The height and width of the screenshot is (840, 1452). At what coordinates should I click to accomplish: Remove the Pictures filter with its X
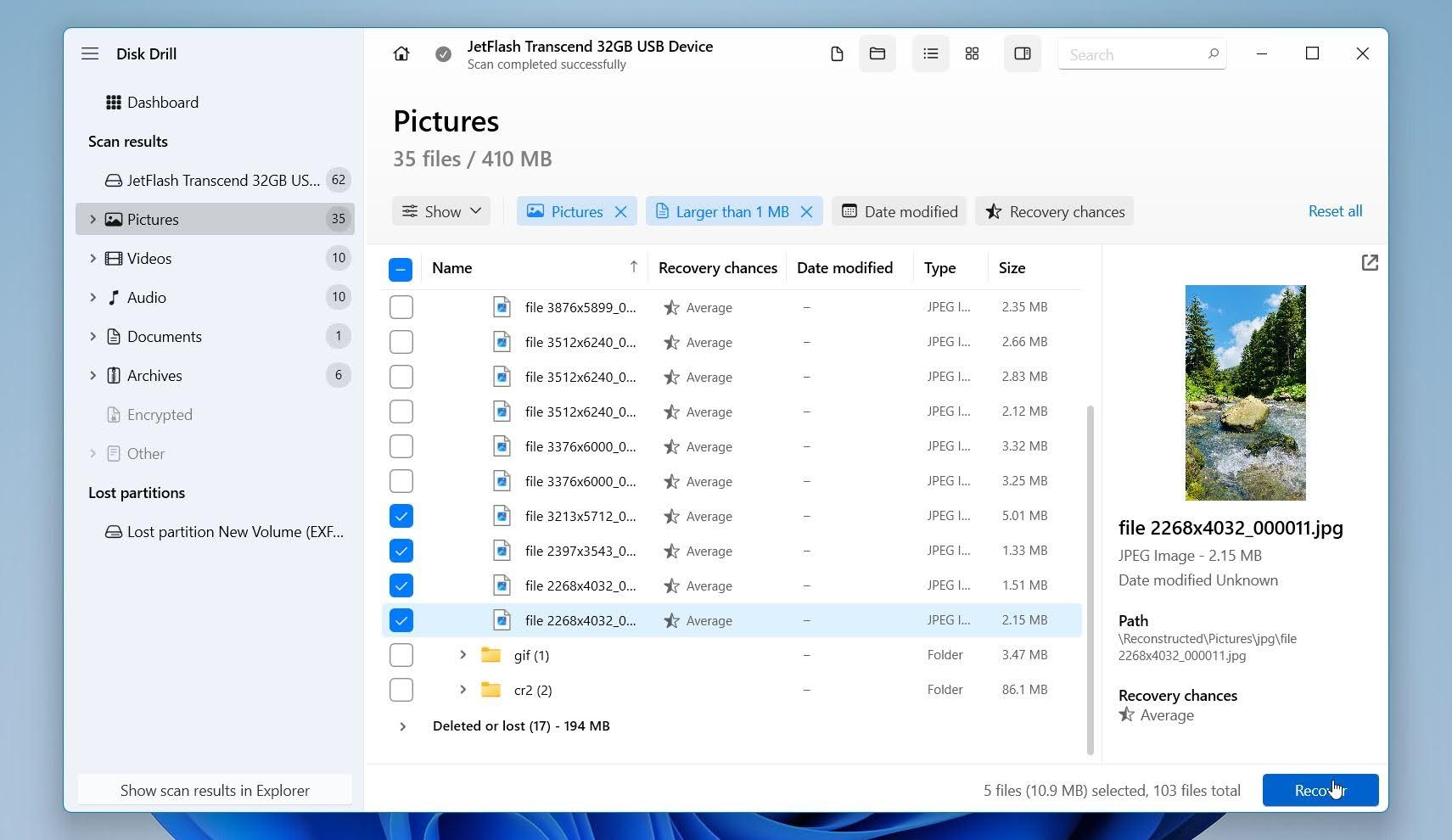pos(620,212)
